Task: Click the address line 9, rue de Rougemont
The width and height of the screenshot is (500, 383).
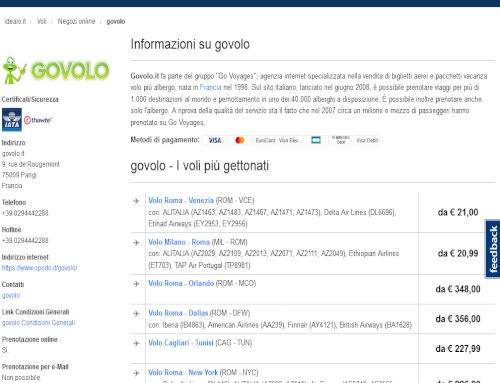Action: click(31, 164)
